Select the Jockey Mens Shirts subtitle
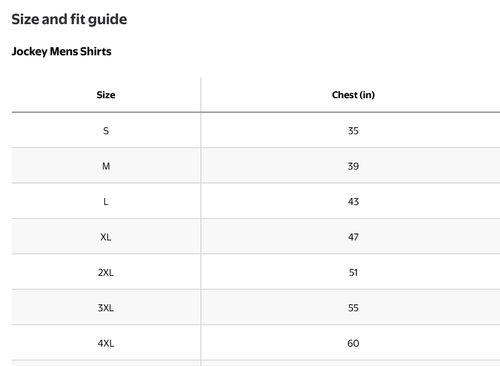Screen dimensions: 500x366 tap(62, 51)
